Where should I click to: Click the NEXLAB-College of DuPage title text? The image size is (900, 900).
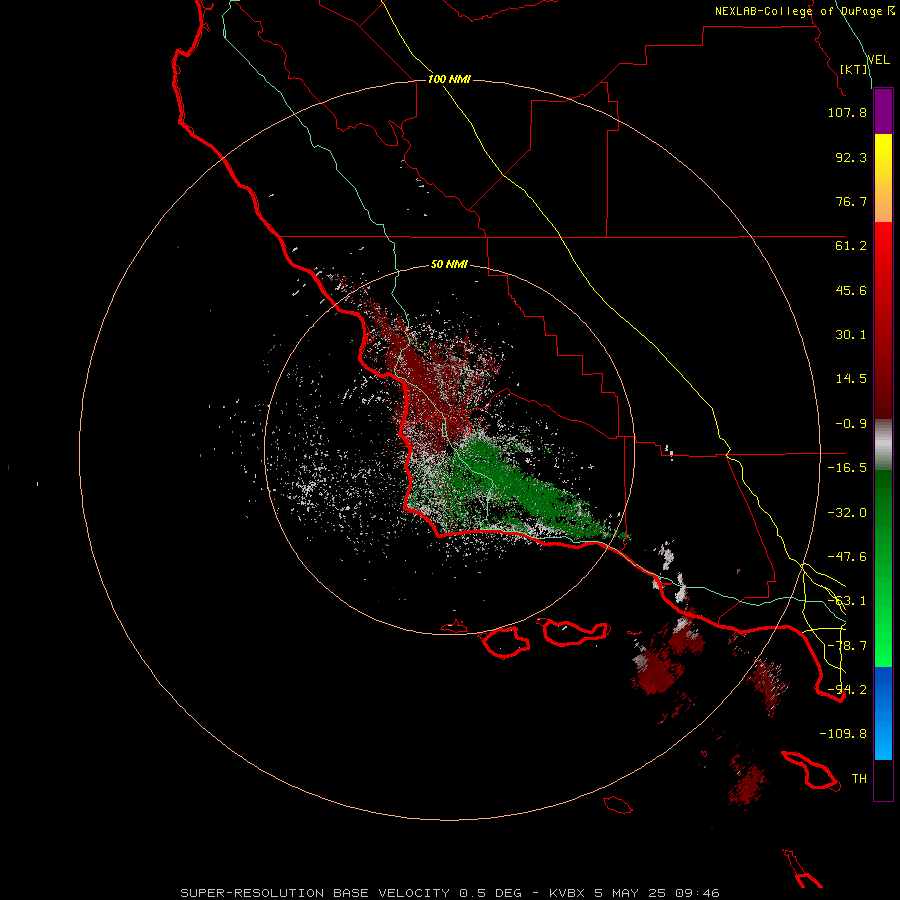coord(804,11)
